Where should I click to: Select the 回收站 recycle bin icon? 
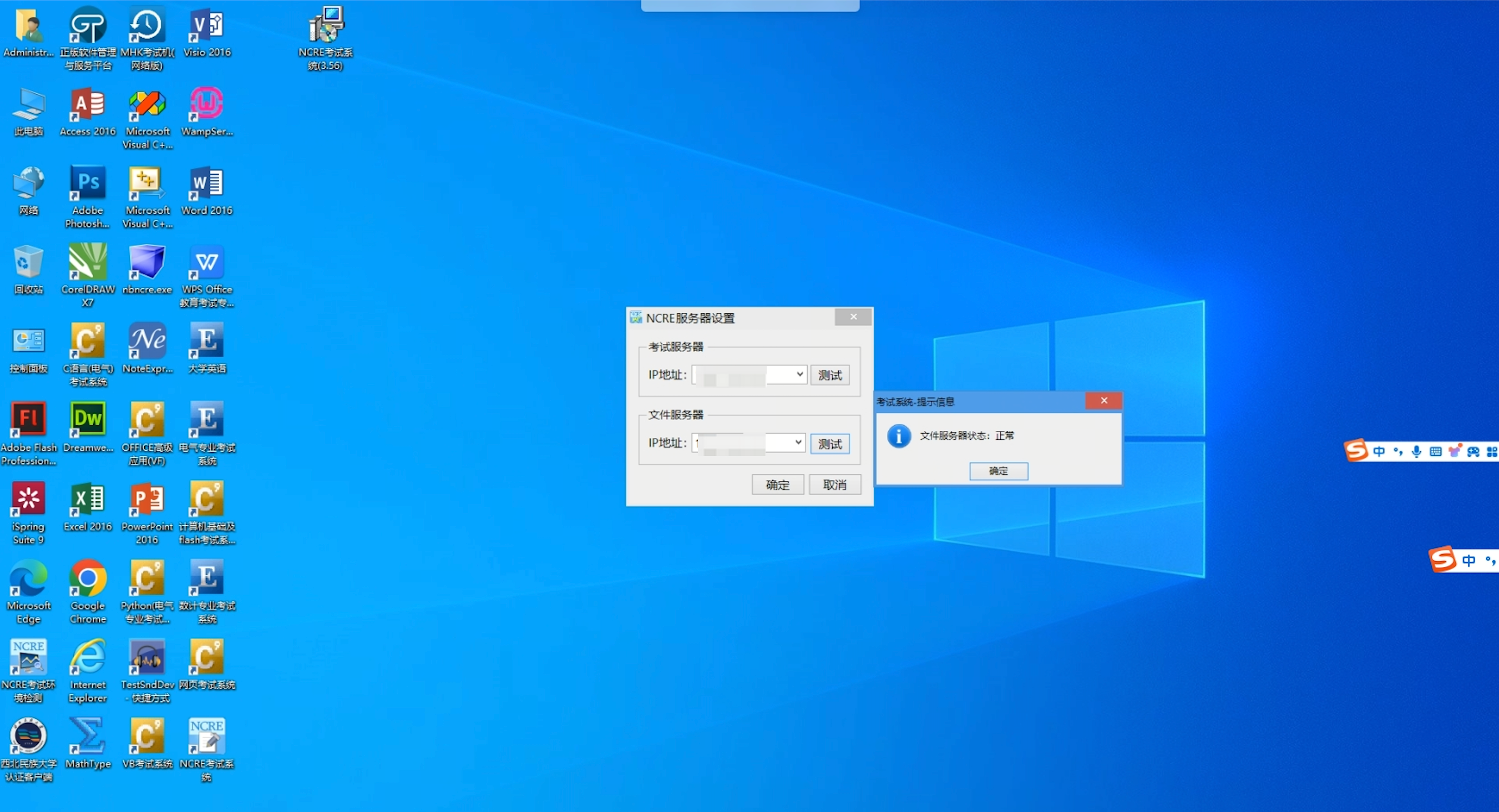(x=28, y=270)
